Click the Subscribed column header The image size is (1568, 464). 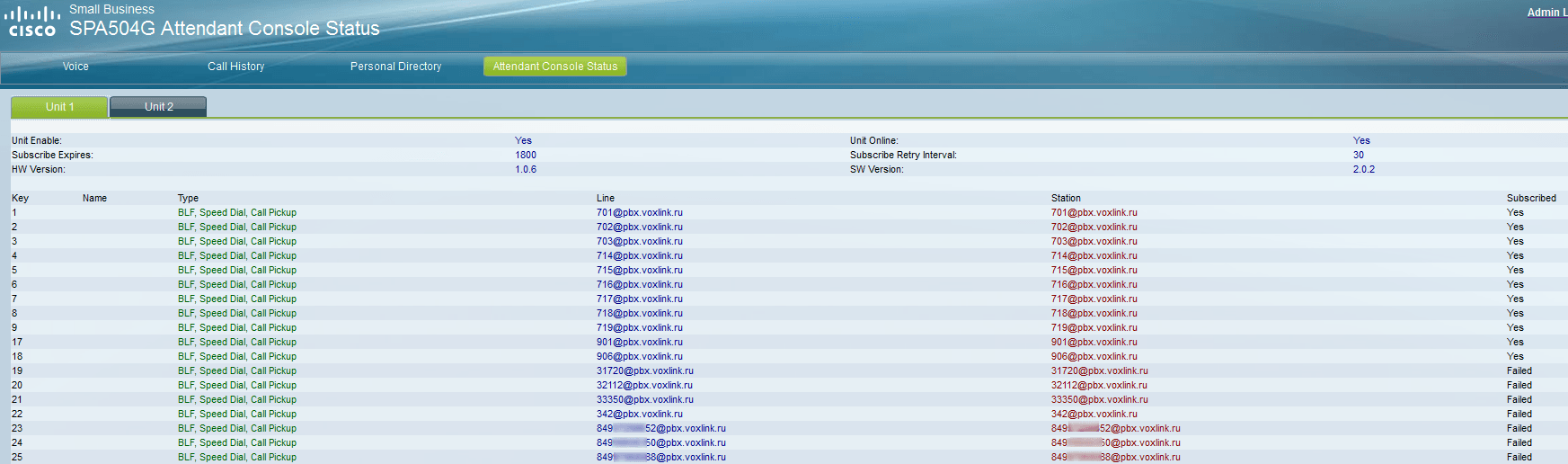1531,198
